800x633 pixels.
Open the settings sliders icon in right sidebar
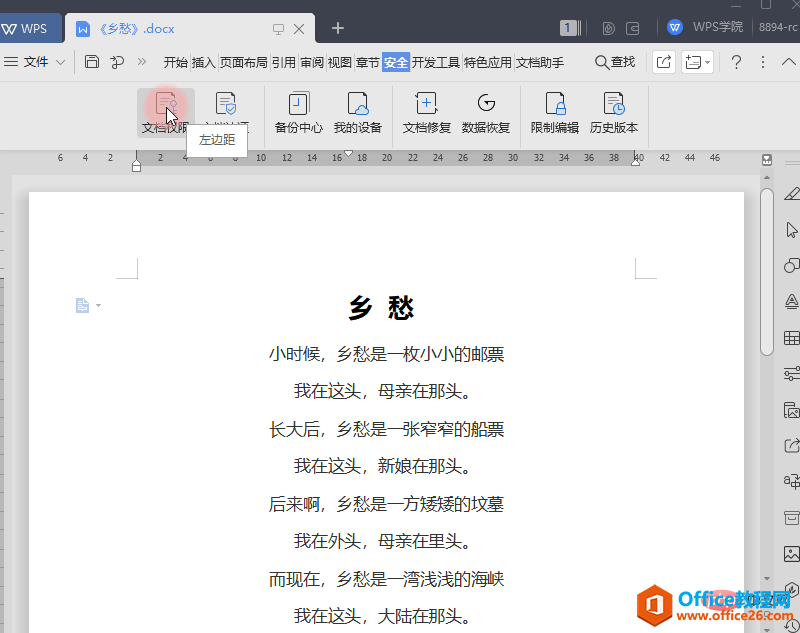pyautogui.click(x=791, y=373)
